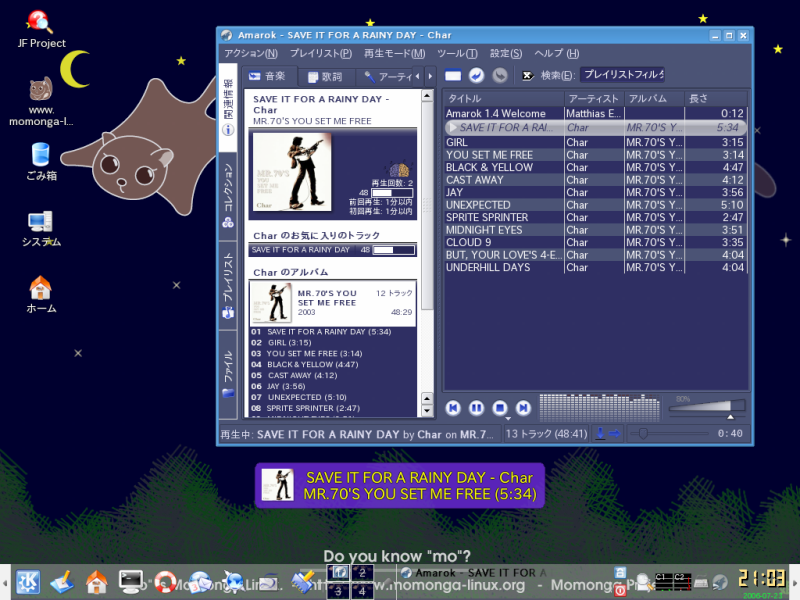800x600 pixels.
Task: Open the JF Project desktop icon
Action: 41,30
